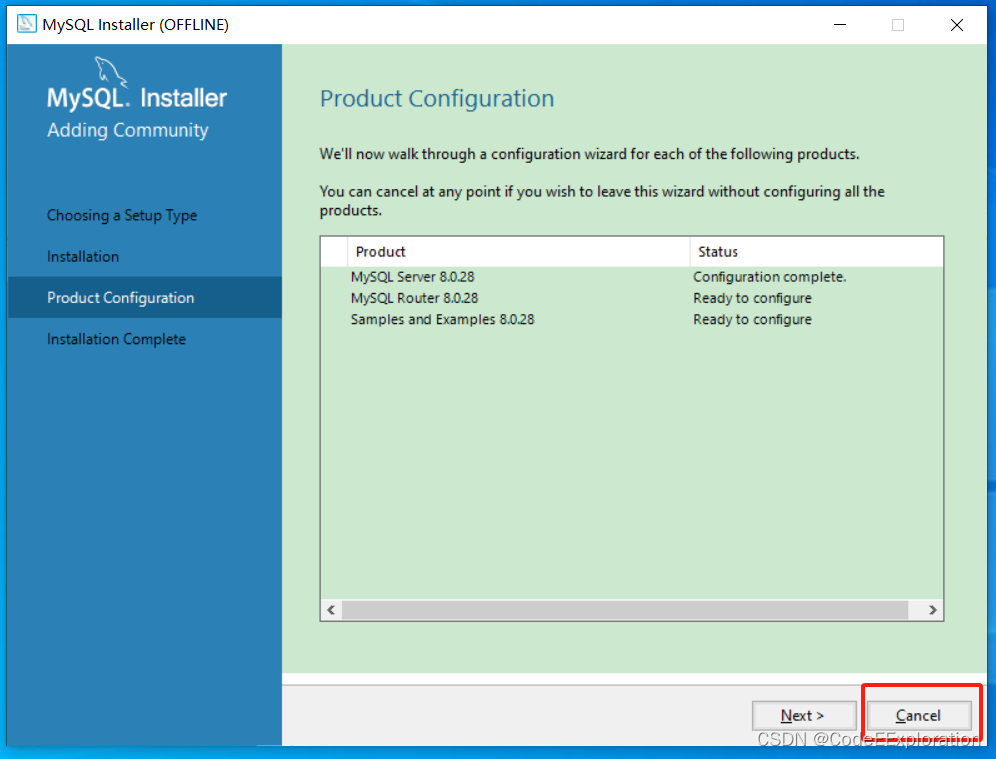Click Ready to configure status for Samples and Examples
996x759 pixels.
752,319
